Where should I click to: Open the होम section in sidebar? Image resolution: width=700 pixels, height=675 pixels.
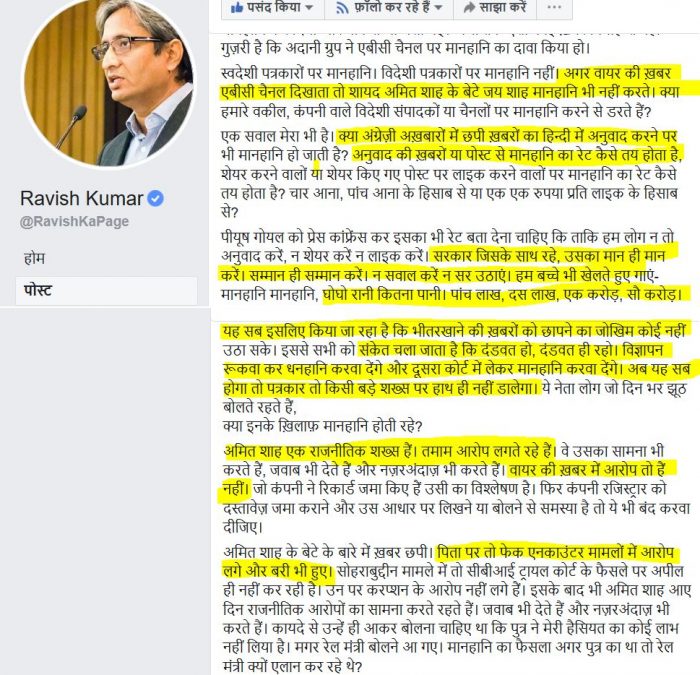[34, 258]
